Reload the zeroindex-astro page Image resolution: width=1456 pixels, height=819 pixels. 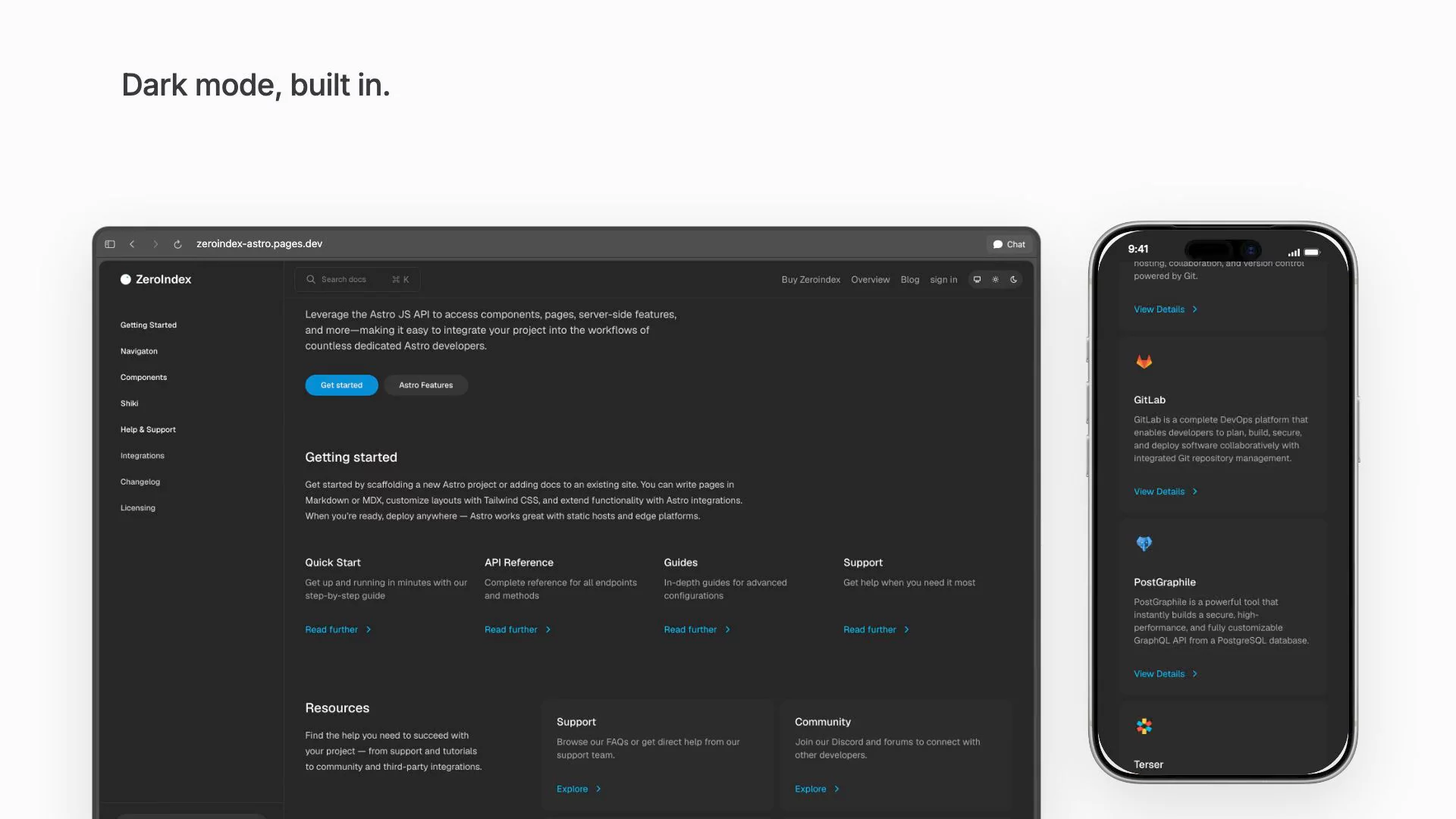click(x=177, y=244)
